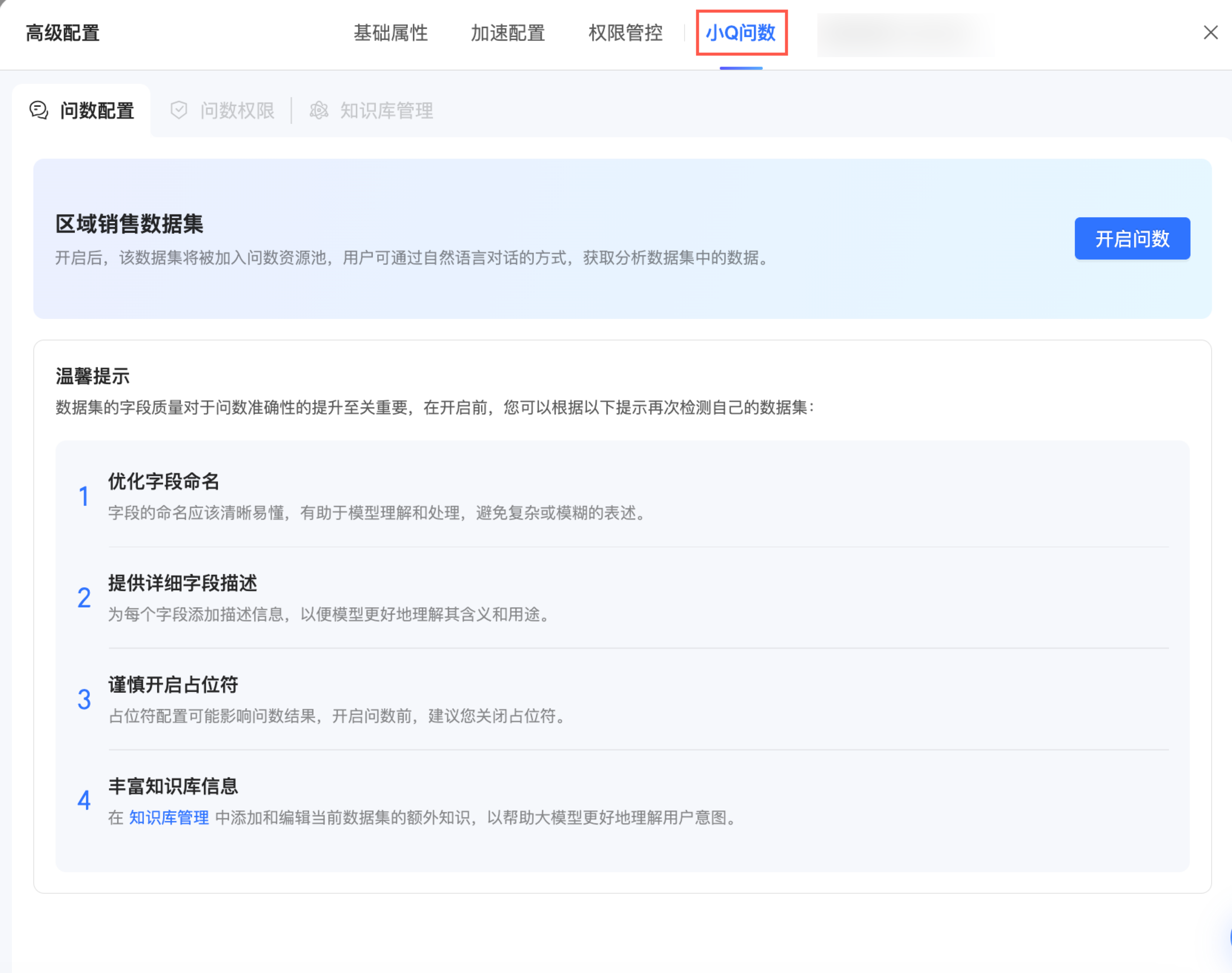Click the atom icon beside 知识库管理
Image resolution: width=1232 pixels, height=973 pixels.
[x=319, y=110]
